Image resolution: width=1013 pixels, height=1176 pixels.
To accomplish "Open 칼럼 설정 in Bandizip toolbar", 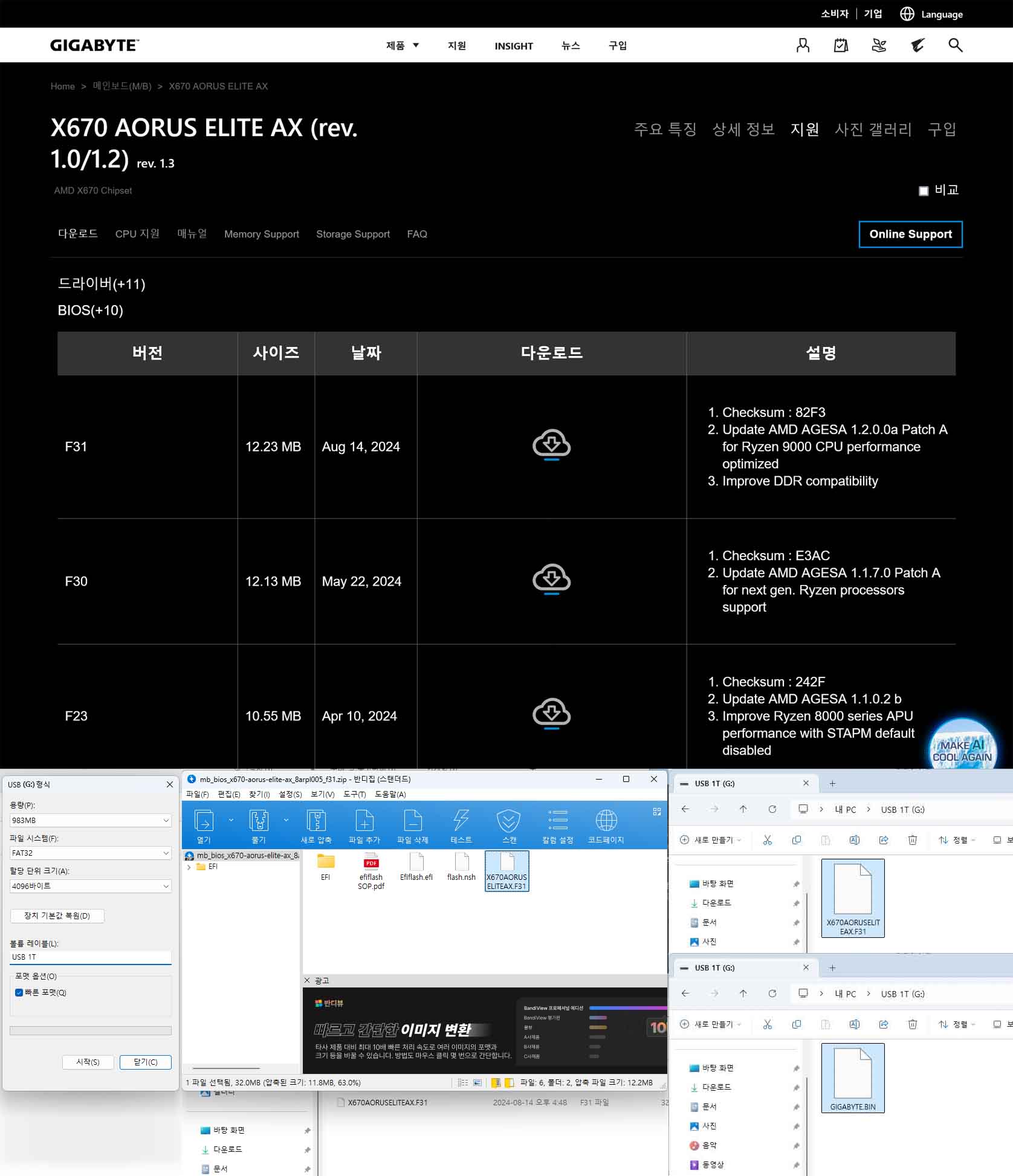I will click(557, 825).
